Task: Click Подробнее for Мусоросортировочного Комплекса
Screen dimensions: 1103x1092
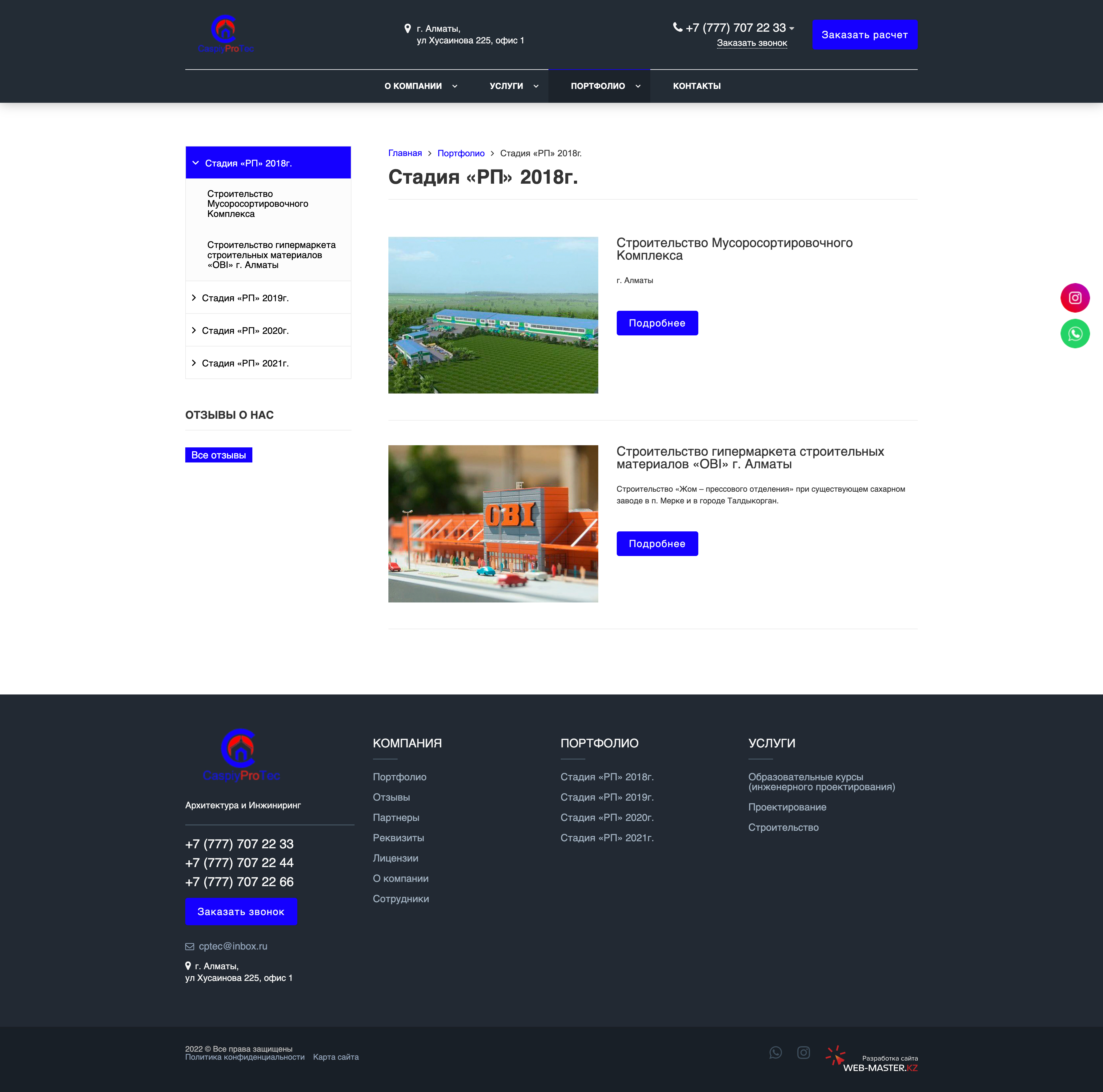Action: (x=657, y=323)
